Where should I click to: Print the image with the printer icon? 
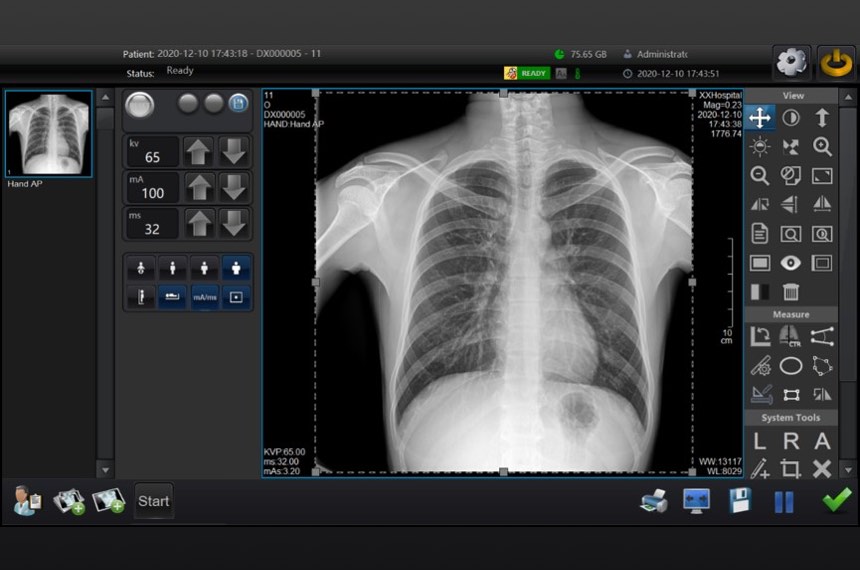pos(653,501)
